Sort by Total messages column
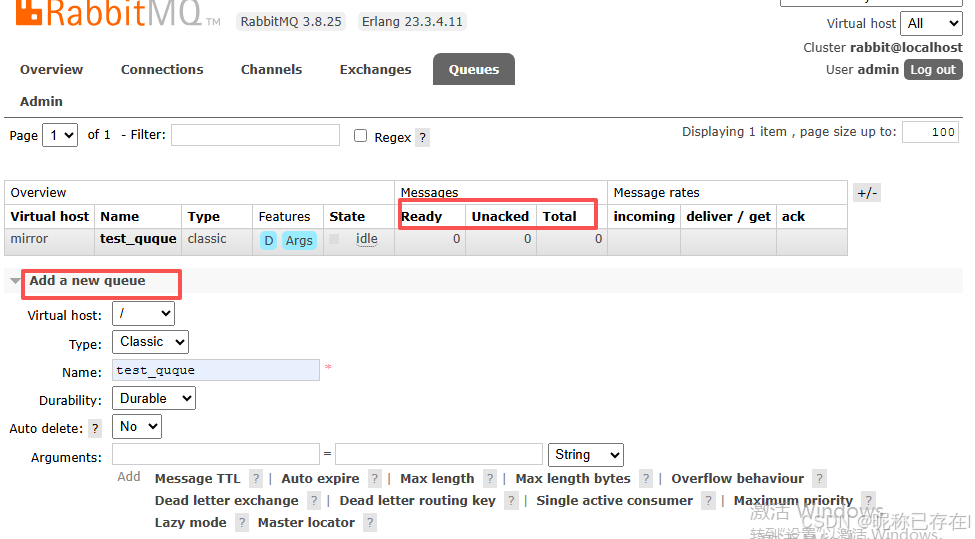The image size is (975, 539). pyautogui.click(x=560, y=216)
